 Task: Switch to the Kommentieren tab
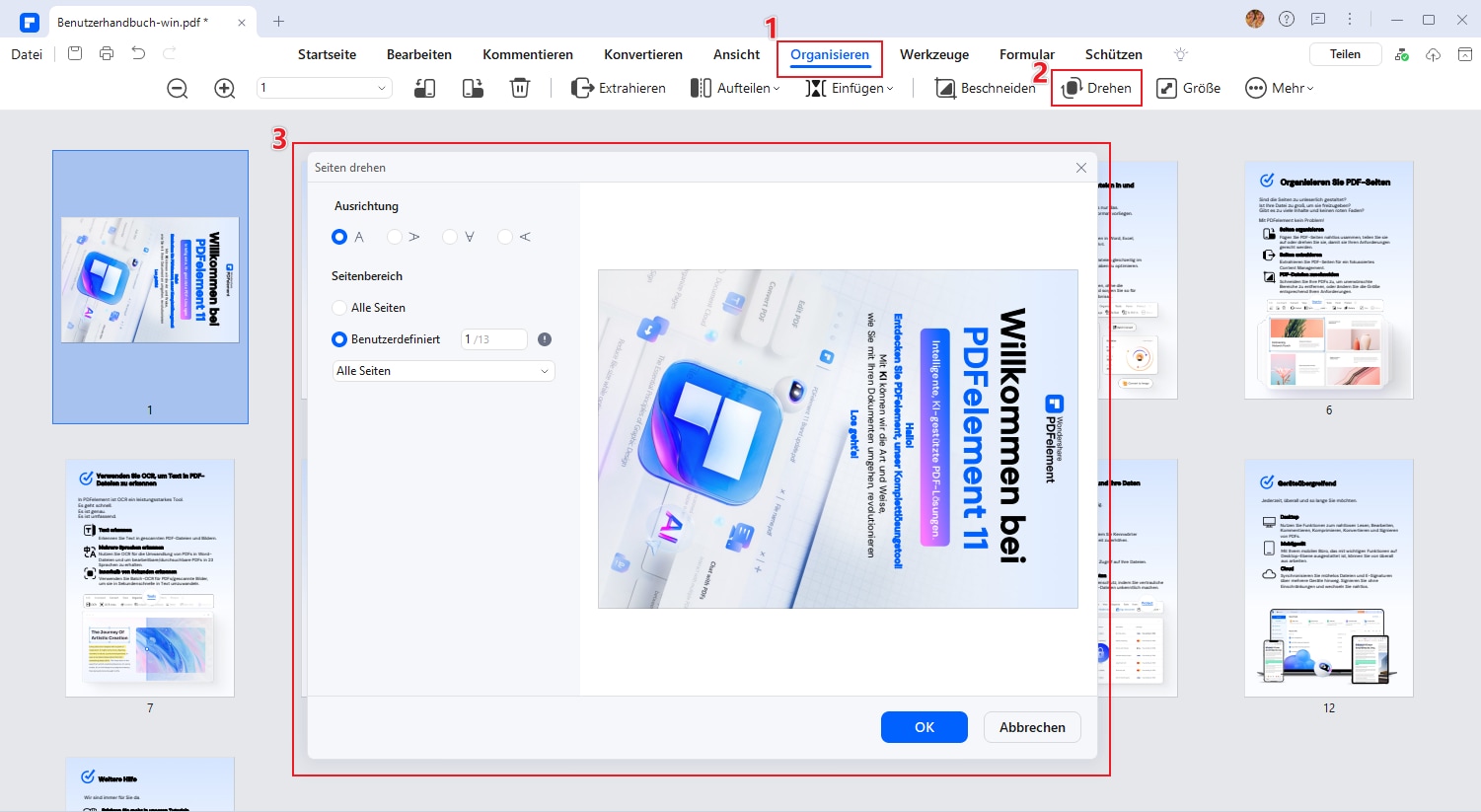tap(528, 55)
